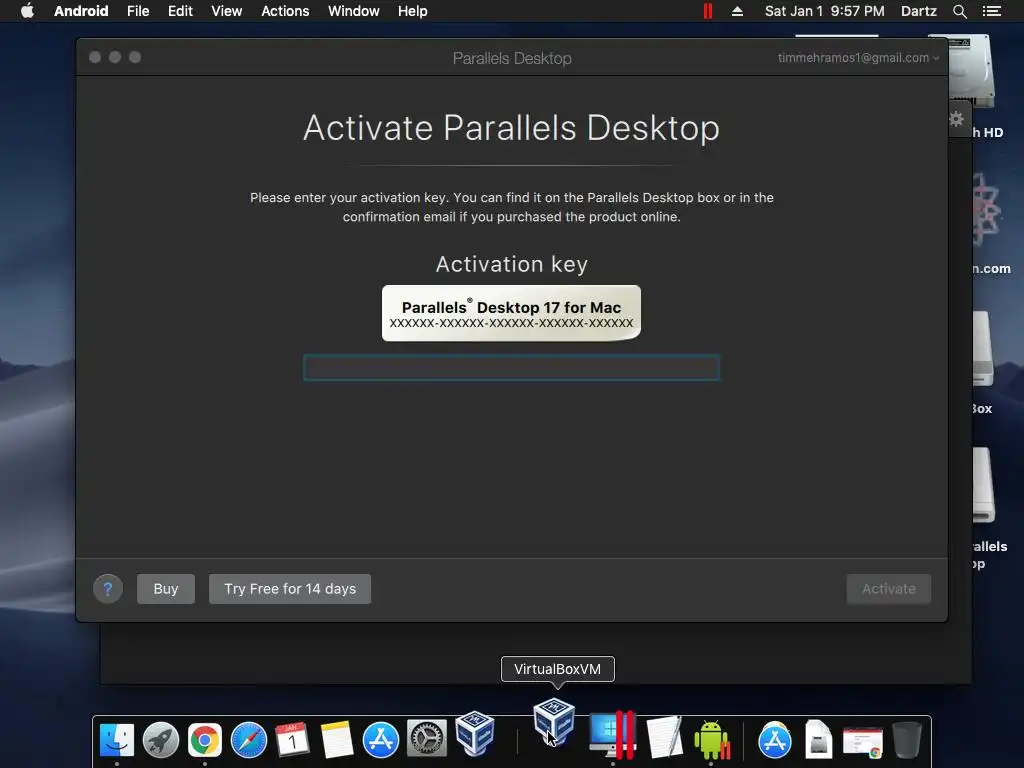
Task: Open the Actions menu
Action: (285, 11)
